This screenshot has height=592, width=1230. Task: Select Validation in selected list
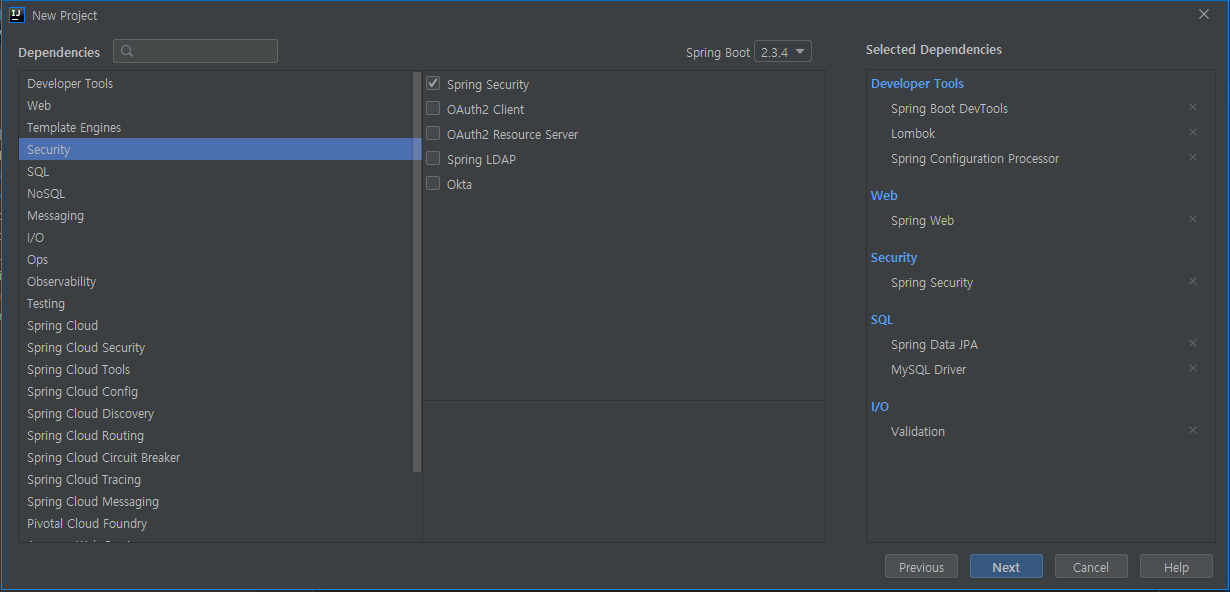[x=918, y=432]
